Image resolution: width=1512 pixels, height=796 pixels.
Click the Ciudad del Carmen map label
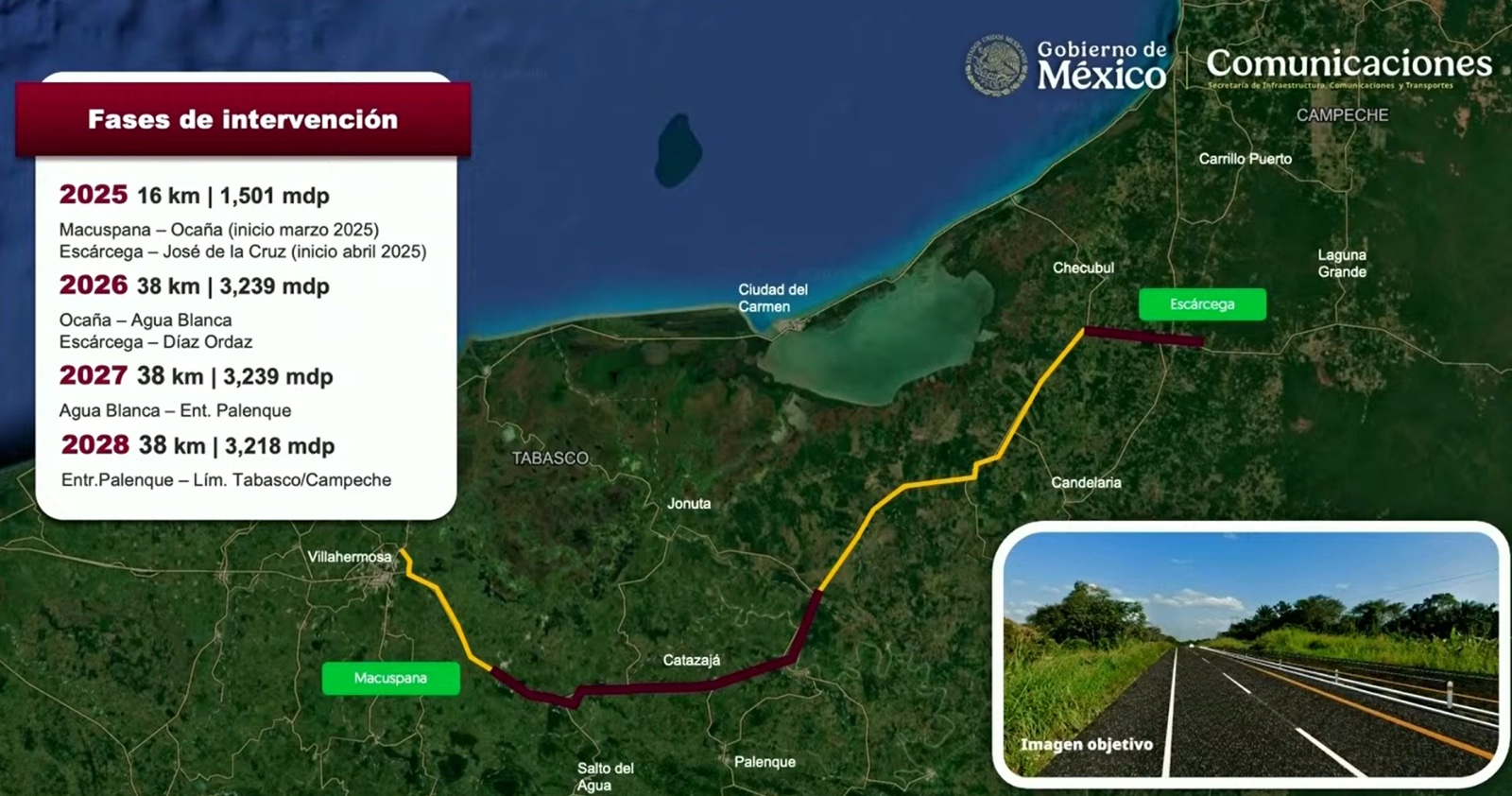(x=772, y=298)
